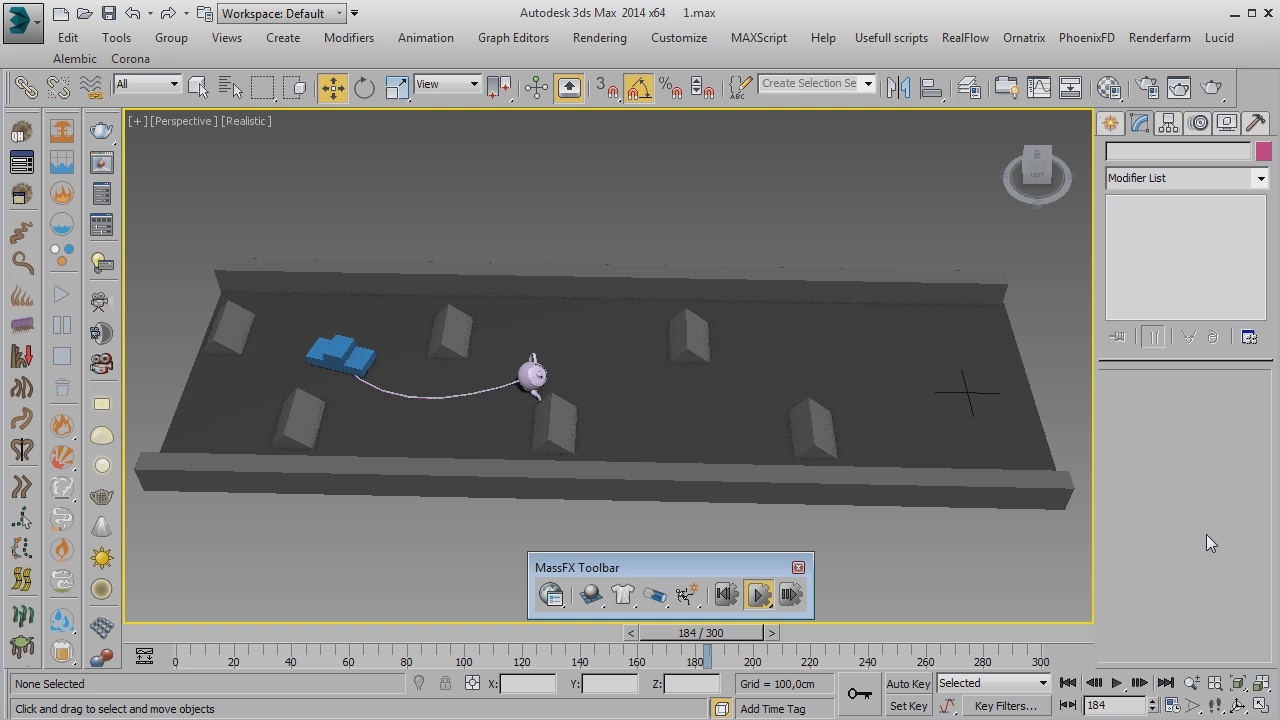
Task: Open the MAXScript menu
Action: point(758,38)
